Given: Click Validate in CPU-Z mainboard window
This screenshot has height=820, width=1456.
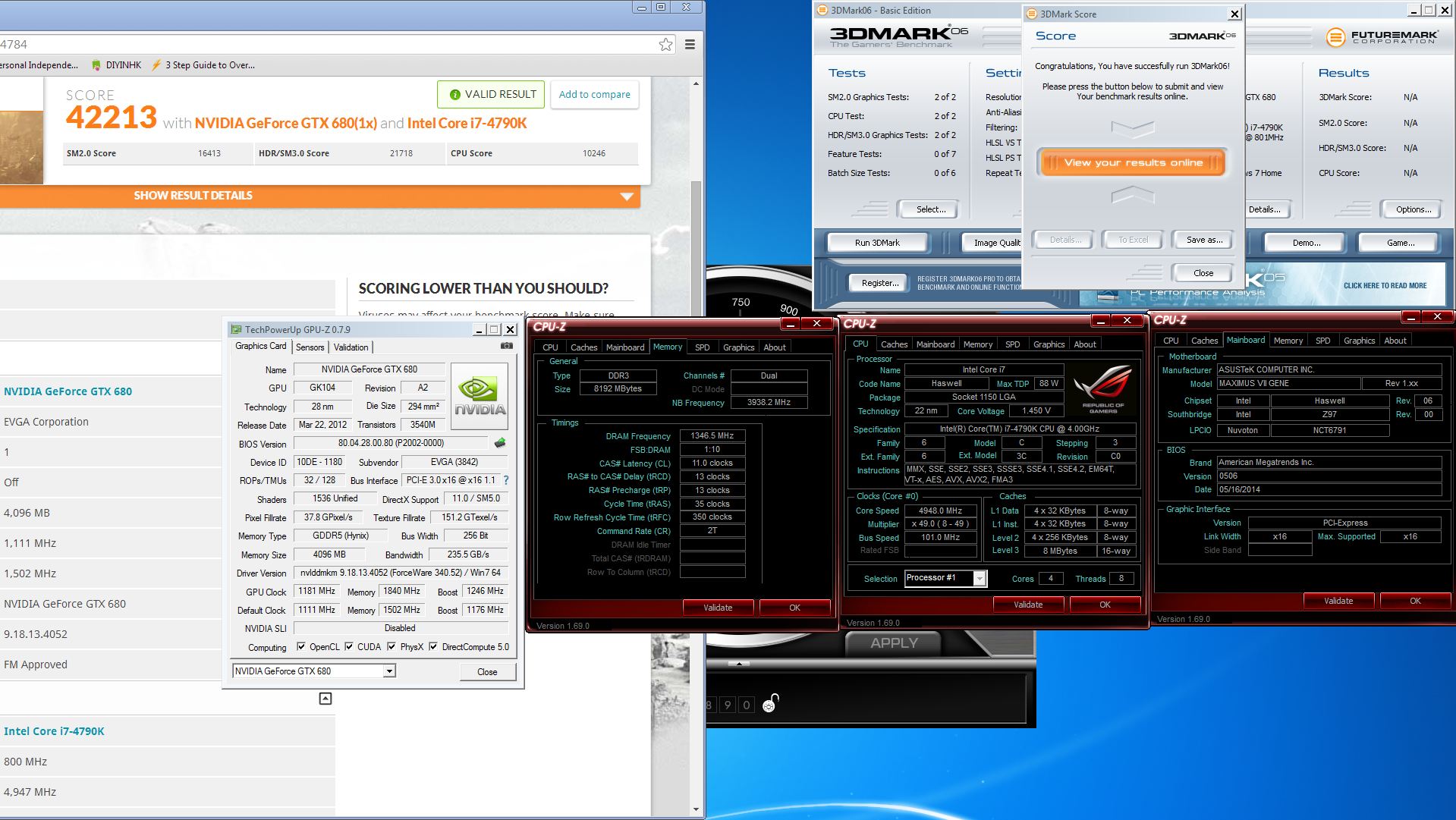Looking at the screenshot, I should coord(1338,601).
